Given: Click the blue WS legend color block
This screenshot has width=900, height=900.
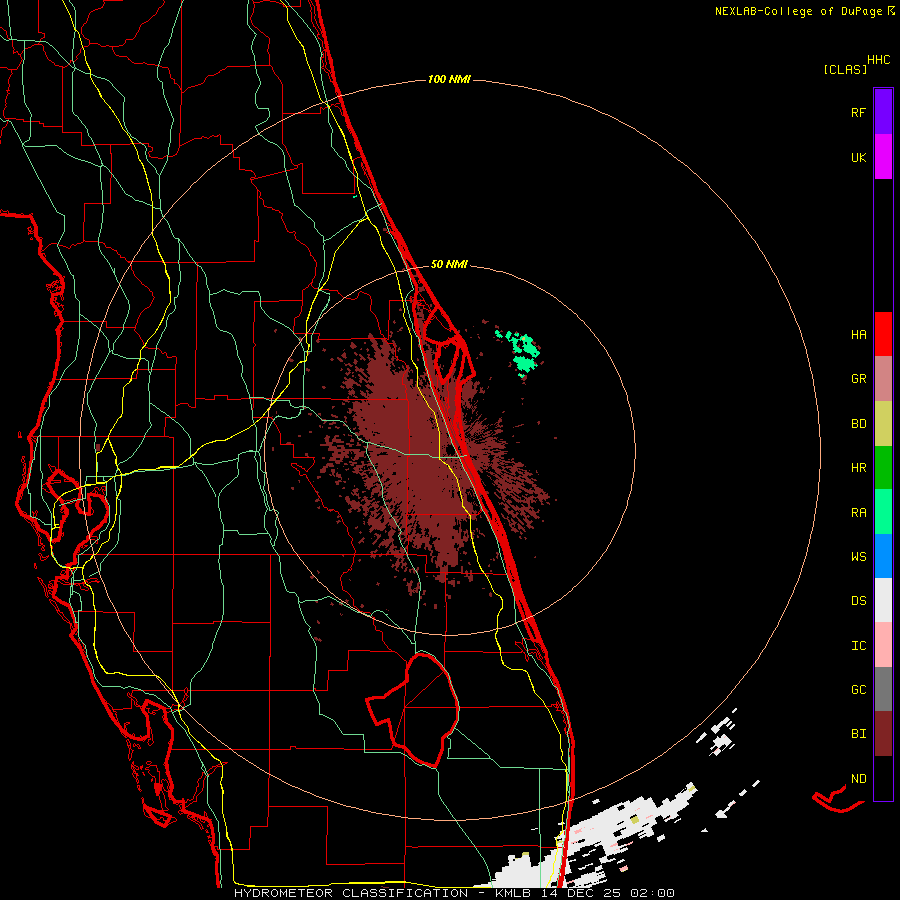Looking at the screenshot, I should 883,556.
